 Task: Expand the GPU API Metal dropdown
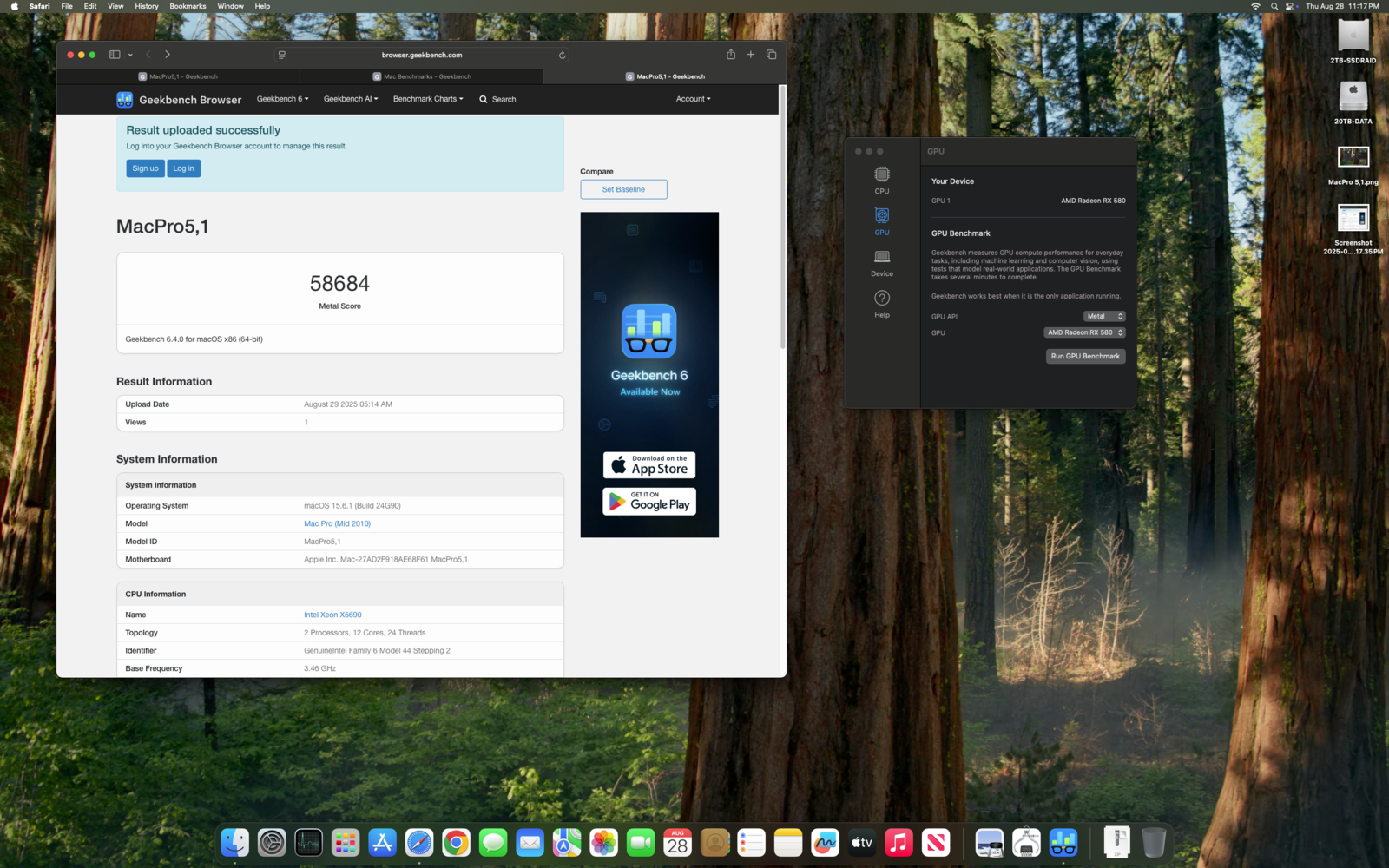click(x=1103, y=316)
